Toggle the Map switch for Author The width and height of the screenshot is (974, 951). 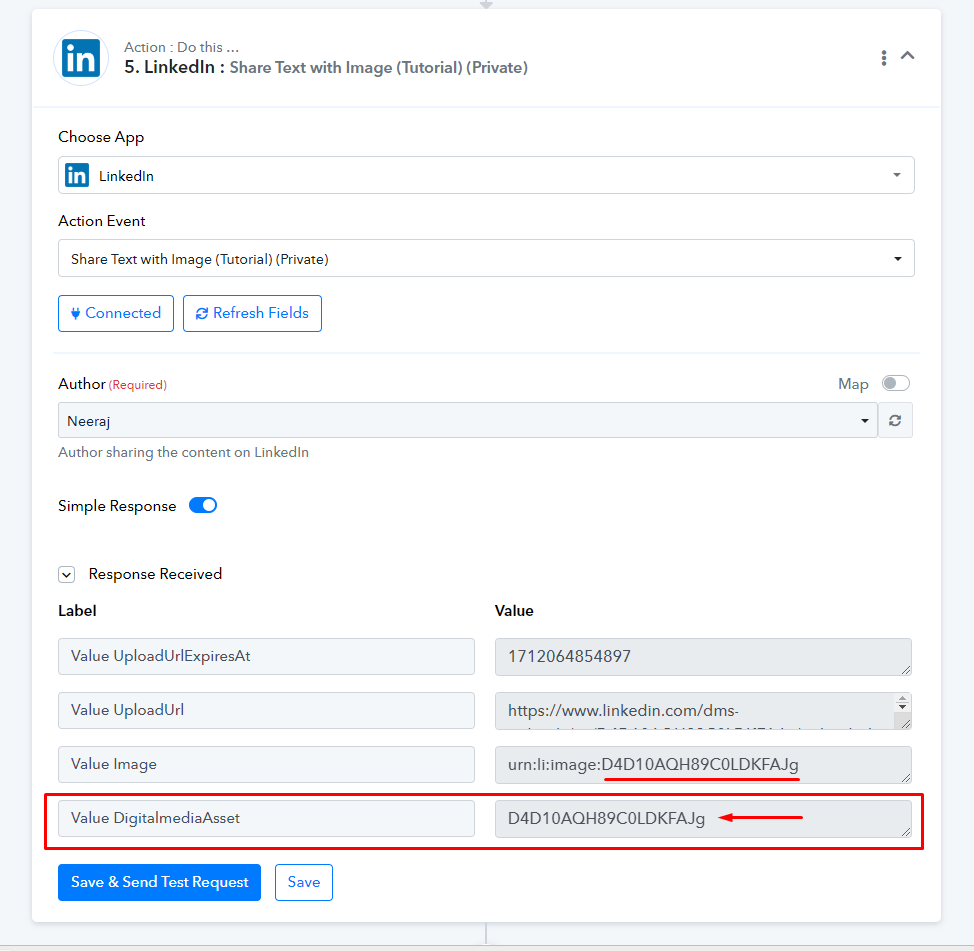(x=895, y=383)
